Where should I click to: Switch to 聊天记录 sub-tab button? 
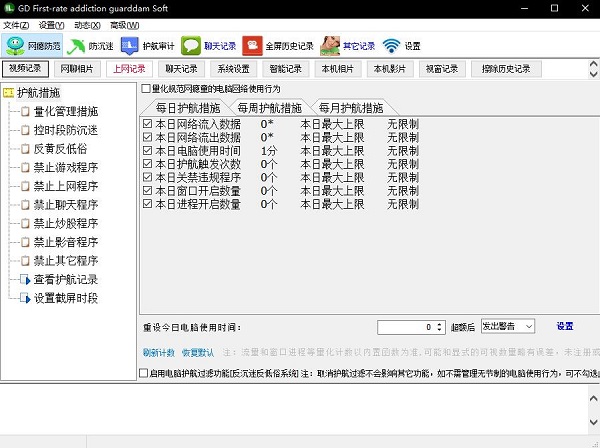pyautogui.click(x=181, y=69)
